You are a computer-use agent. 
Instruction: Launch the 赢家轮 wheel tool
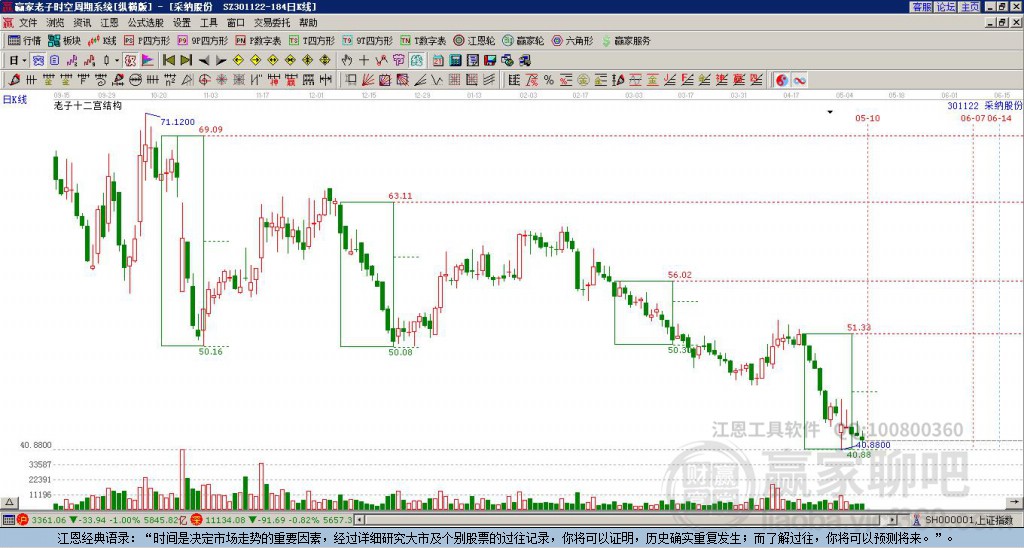523,40
